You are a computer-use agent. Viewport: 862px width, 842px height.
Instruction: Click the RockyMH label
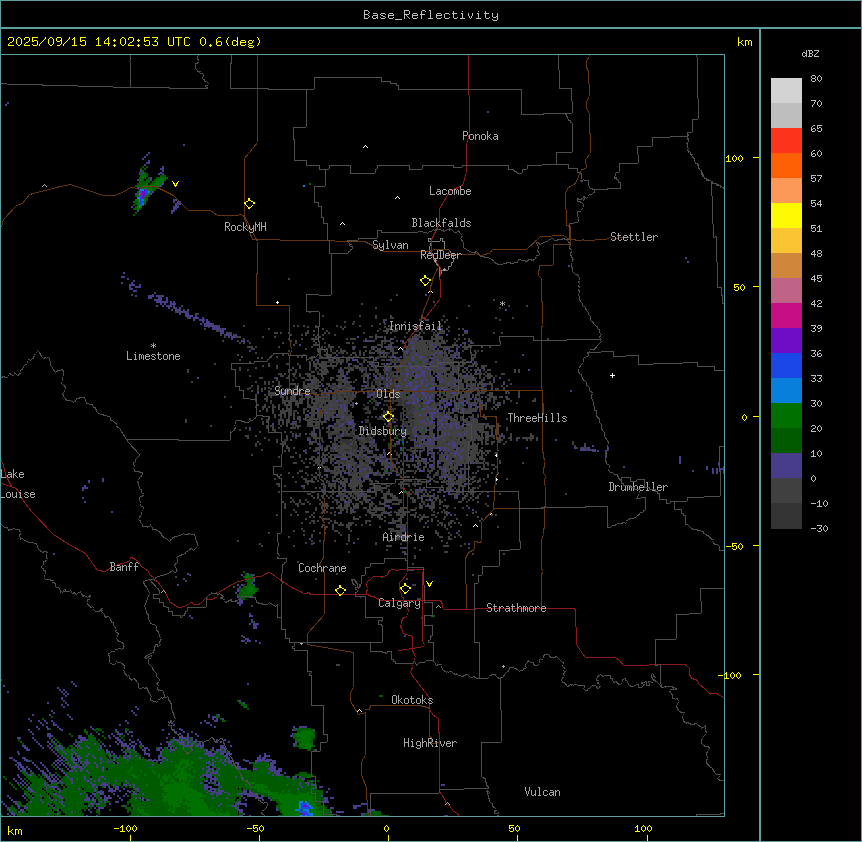click(x=245, y=227)
